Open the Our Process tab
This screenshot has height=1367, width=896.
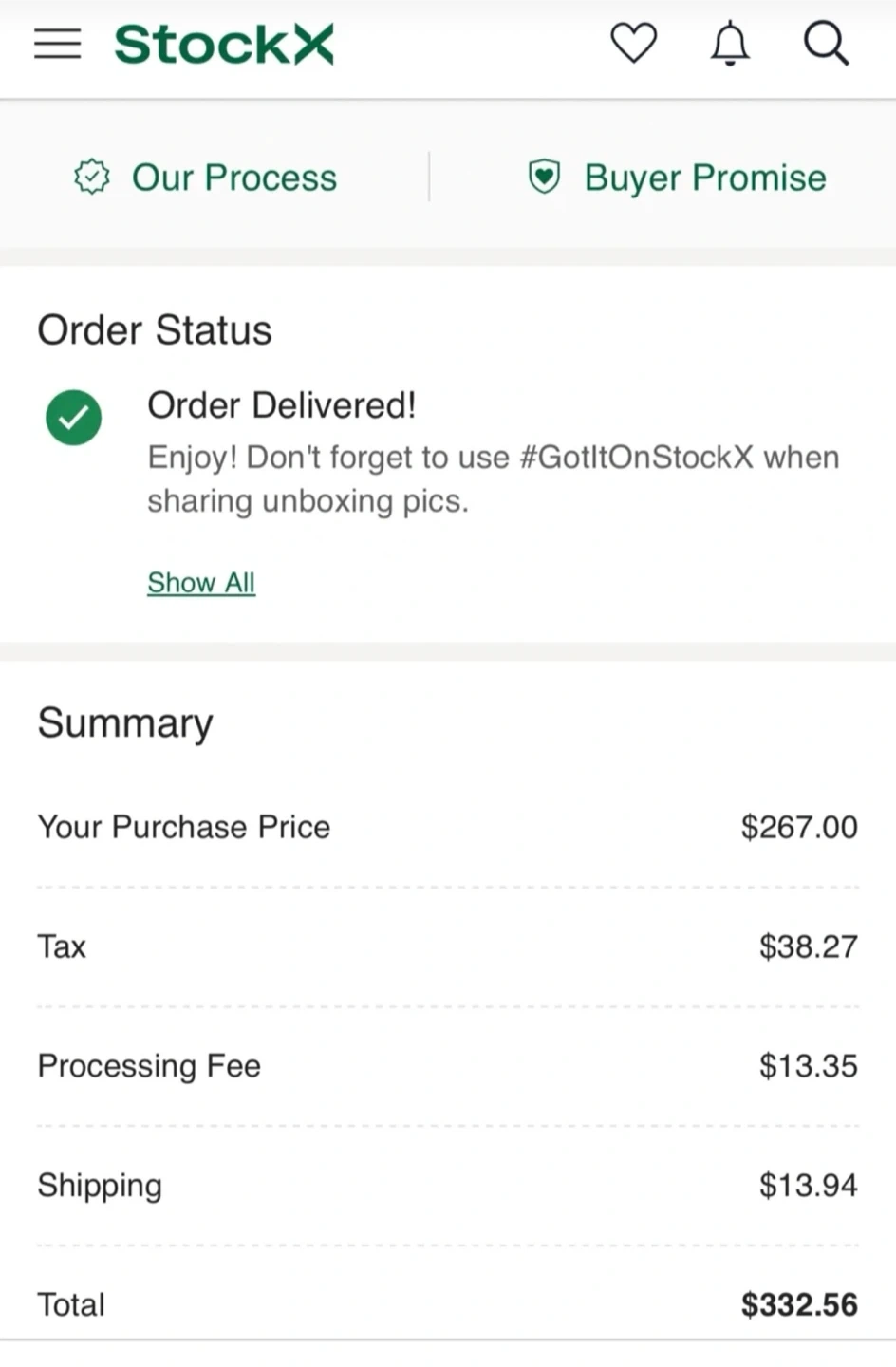coord(233,178)
